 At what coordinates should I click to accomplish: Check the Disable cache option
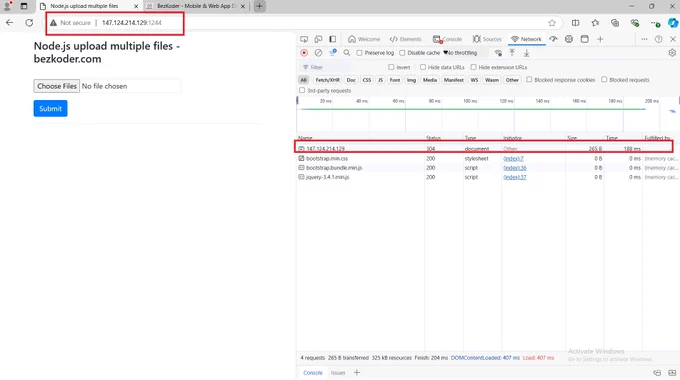click(402, 53)
